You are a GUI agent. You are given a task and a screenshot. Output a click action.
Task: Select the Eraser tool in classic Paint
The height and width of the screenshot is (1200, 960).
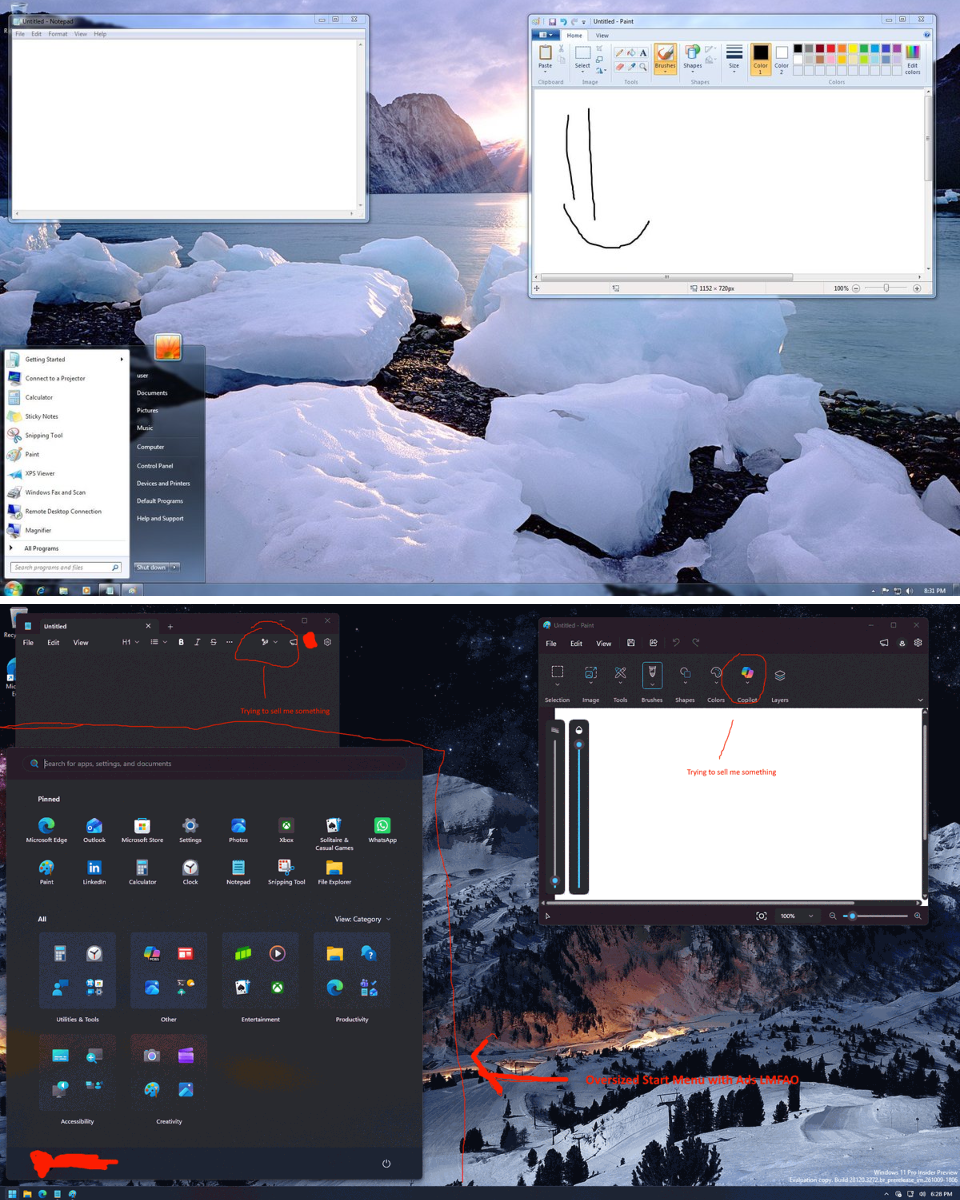click(x=620, y=66)
